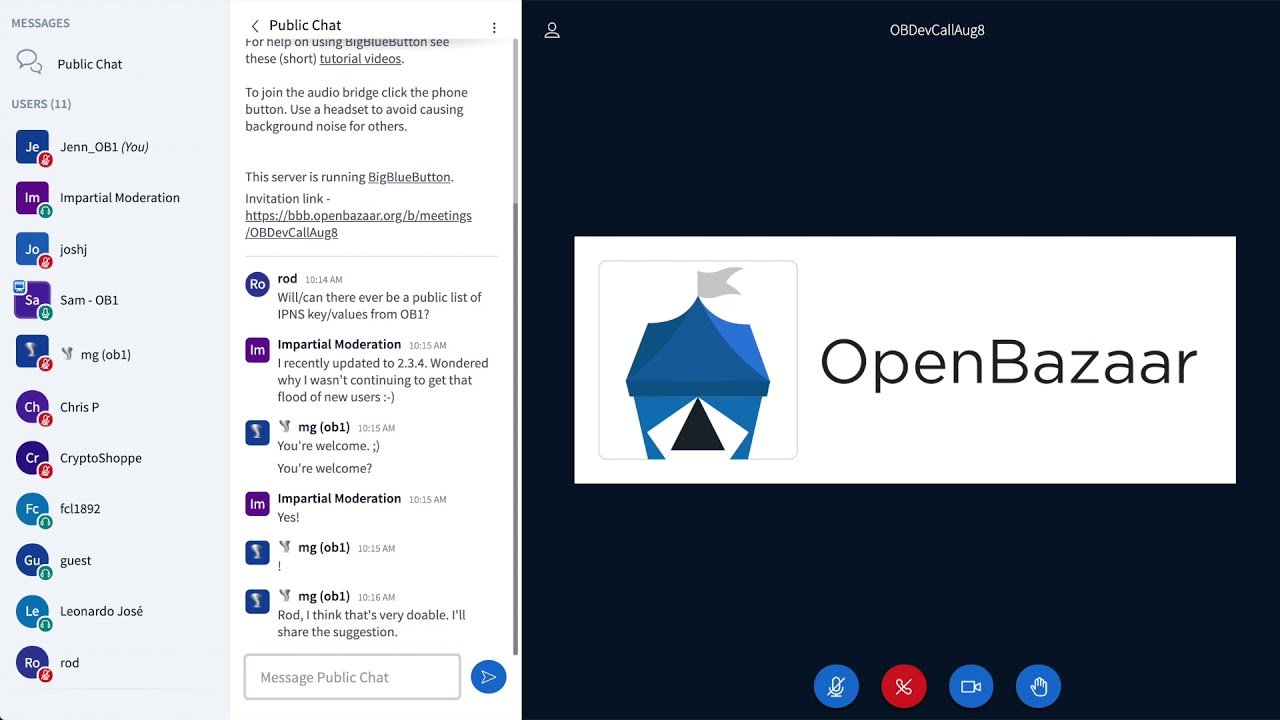Focus the Message Public Chat input
Screen dimensions: 1280x720
coord(352,677)
